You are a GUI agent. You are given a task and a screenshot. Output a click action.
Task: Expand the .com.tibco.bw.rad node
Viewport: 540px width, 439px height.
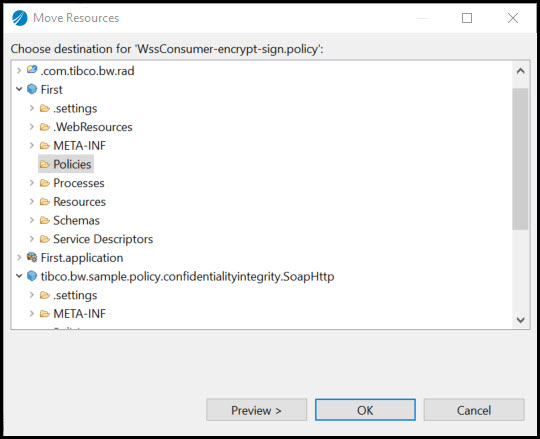tap(19, 71)
